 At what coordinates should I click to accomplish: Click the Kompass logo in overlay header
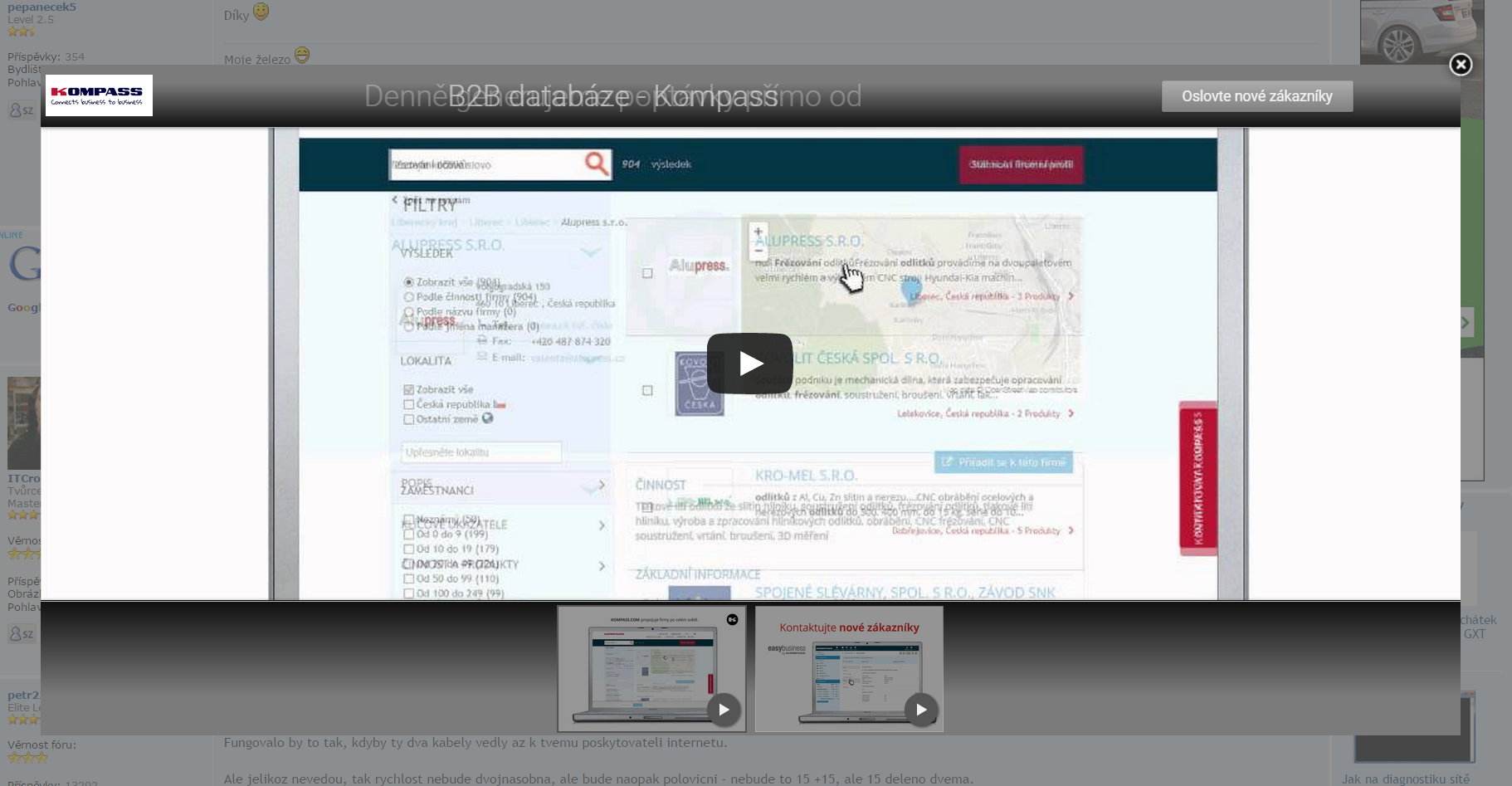pyautogui.click(x=99, y=95)
